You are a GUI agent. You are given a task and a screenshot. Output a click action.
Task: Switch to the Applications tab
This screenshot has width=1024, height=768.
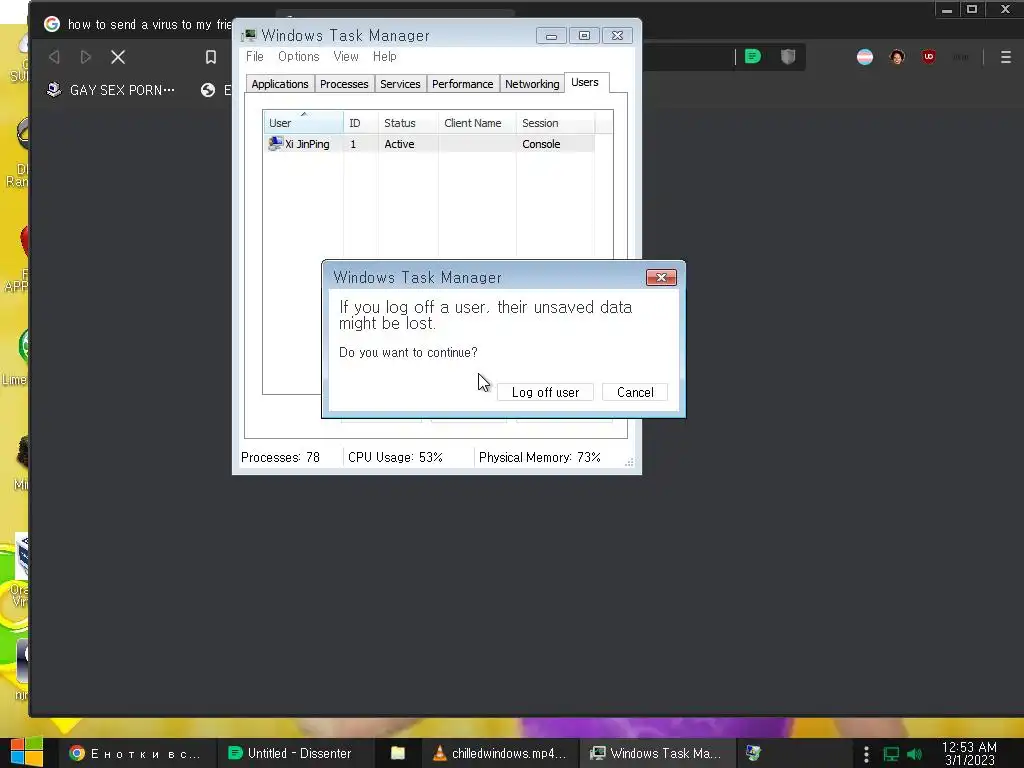[280, 84]
